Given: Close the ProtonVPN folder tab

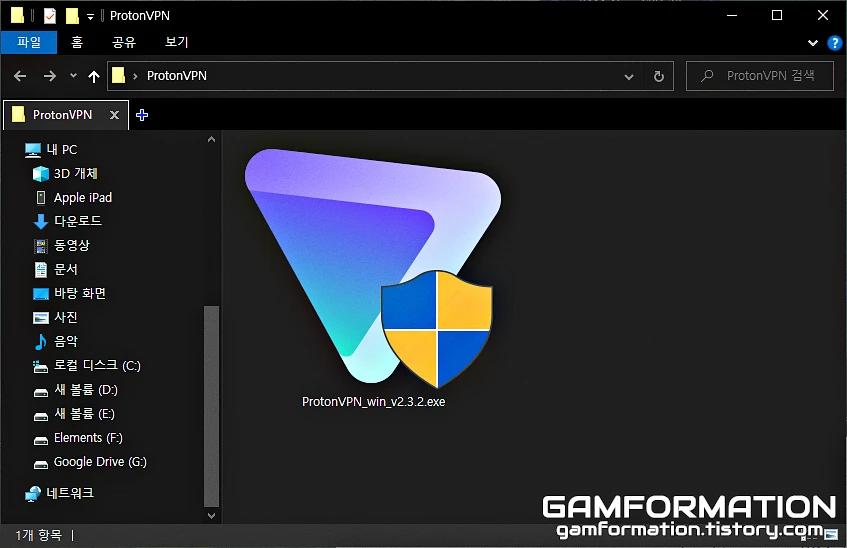Looking at the screenshot, I should [x=114, y=115].
